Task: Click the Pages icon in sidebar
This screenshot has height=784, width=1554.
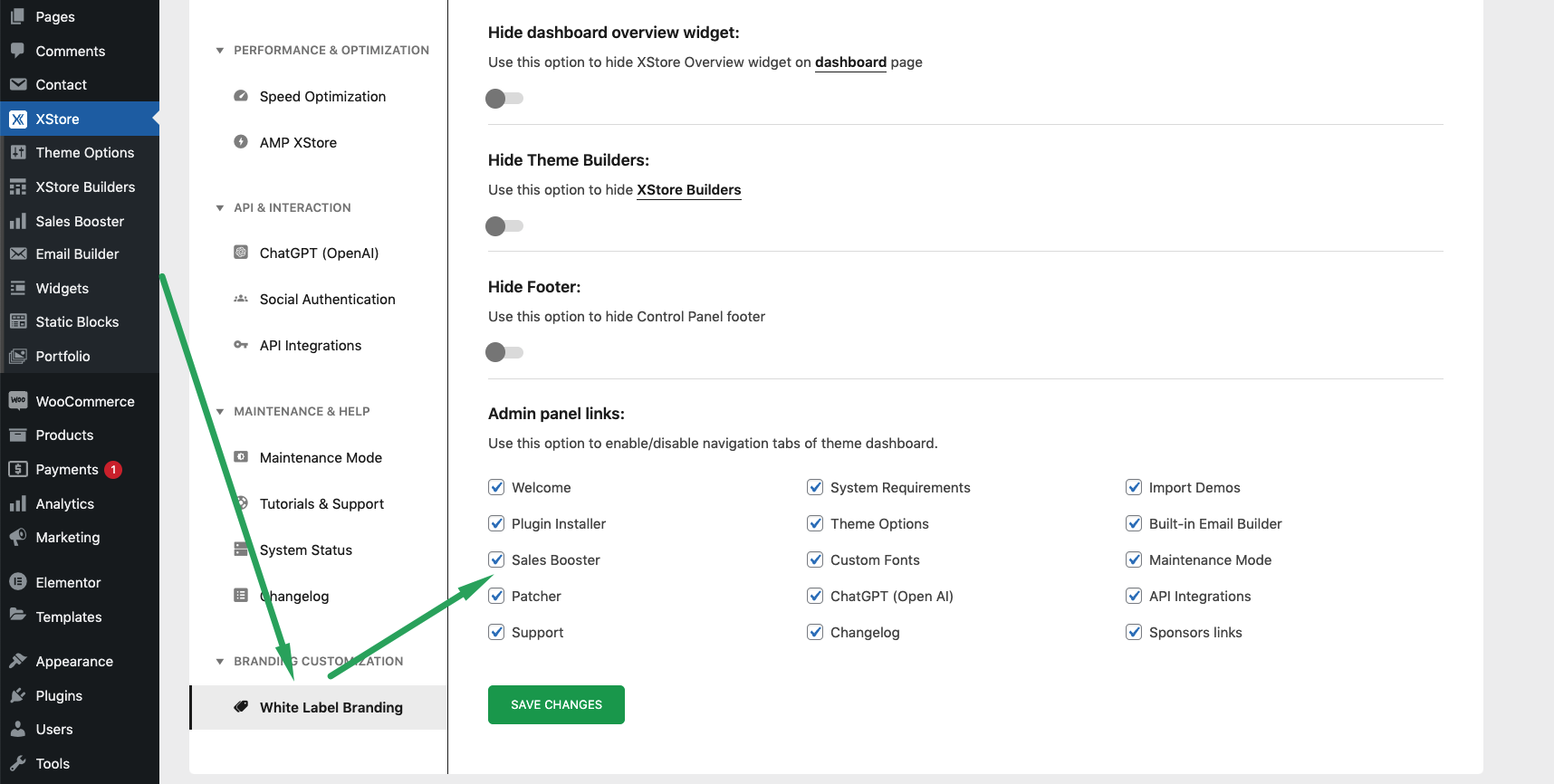Action: tap(18, 16)
